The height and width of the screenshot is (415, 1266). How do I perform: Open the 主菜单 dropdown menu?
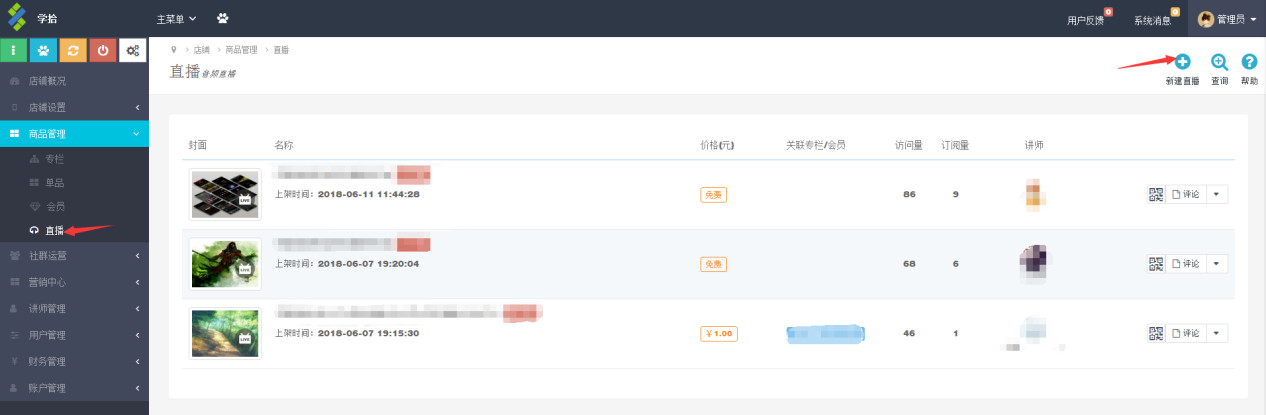click(176, 18)
